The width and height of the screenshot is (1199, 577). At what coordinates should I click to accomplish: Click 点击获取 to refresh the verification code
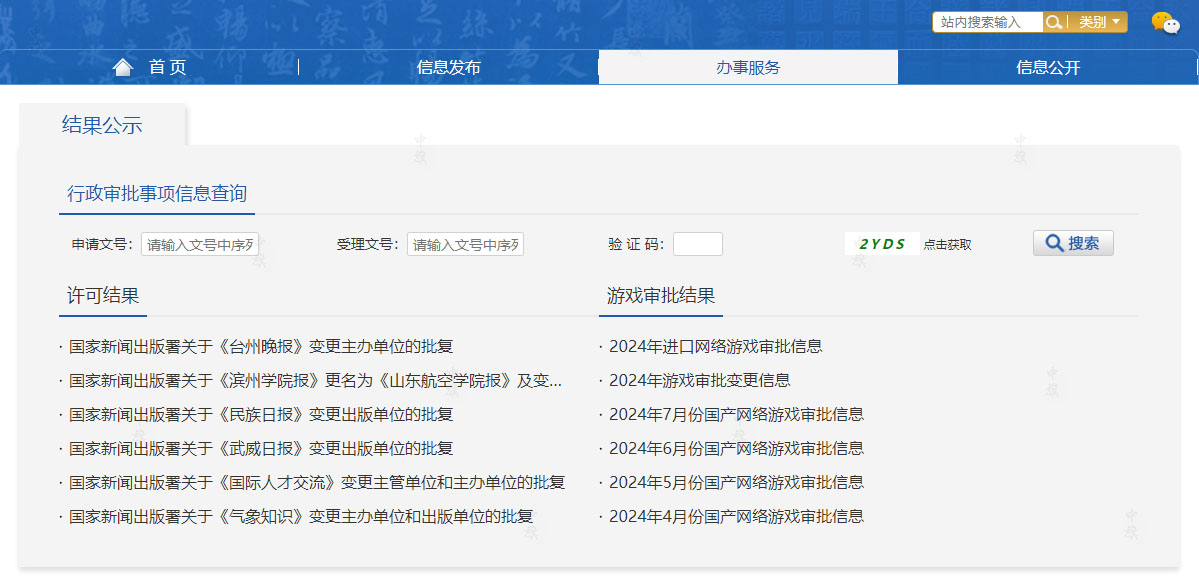pyautogui.click(x=946, y=243)
